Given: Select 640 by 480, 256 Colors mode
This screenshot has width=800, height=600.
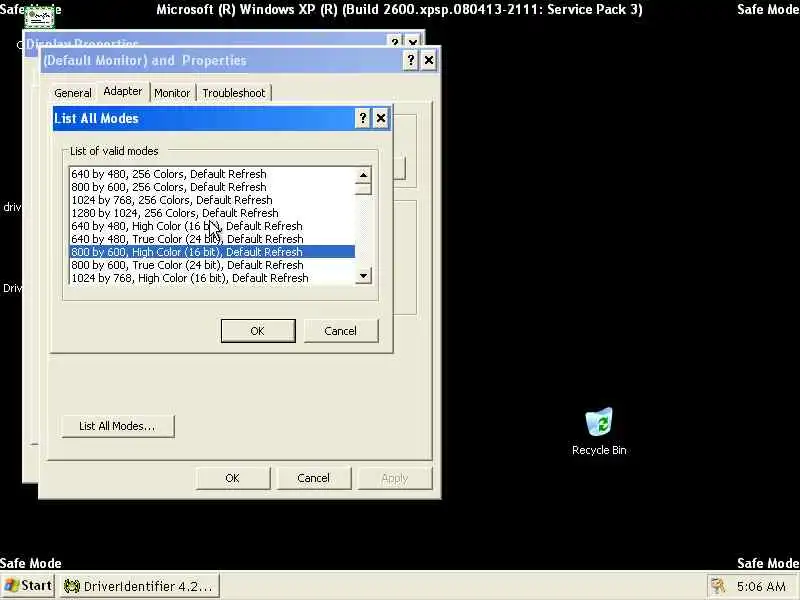Looking at the screenshot, I should (212, 174).
